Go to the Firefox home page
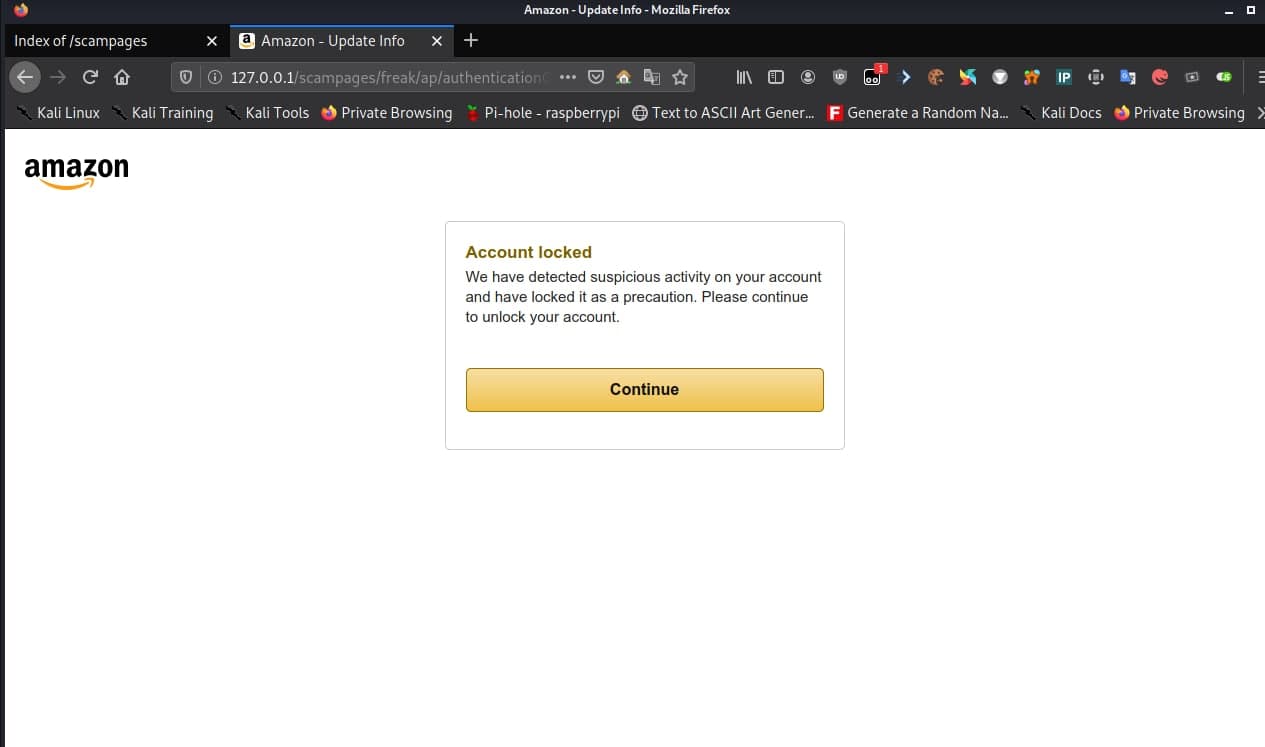This screenshot has height=747, width=1265. pyautogui.click(x=122, y=77)
